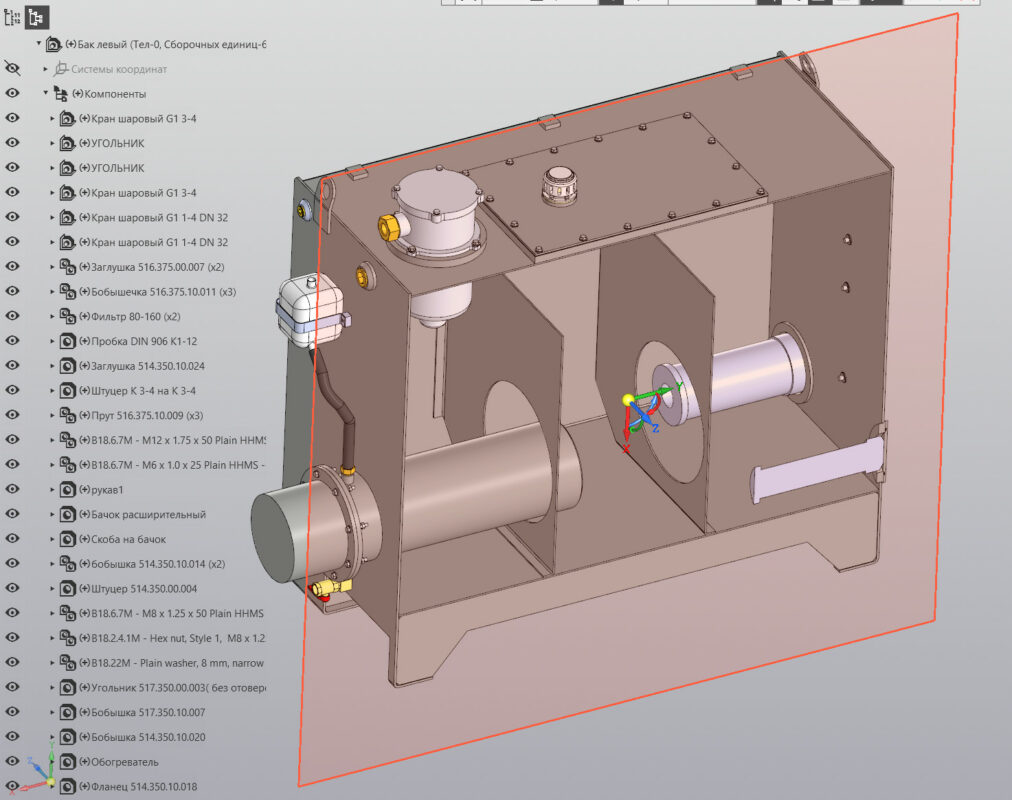The height and width of the screenshot is (800, 1012).
Task: Collapse the Бак левый root node
Action: [39, 44]
